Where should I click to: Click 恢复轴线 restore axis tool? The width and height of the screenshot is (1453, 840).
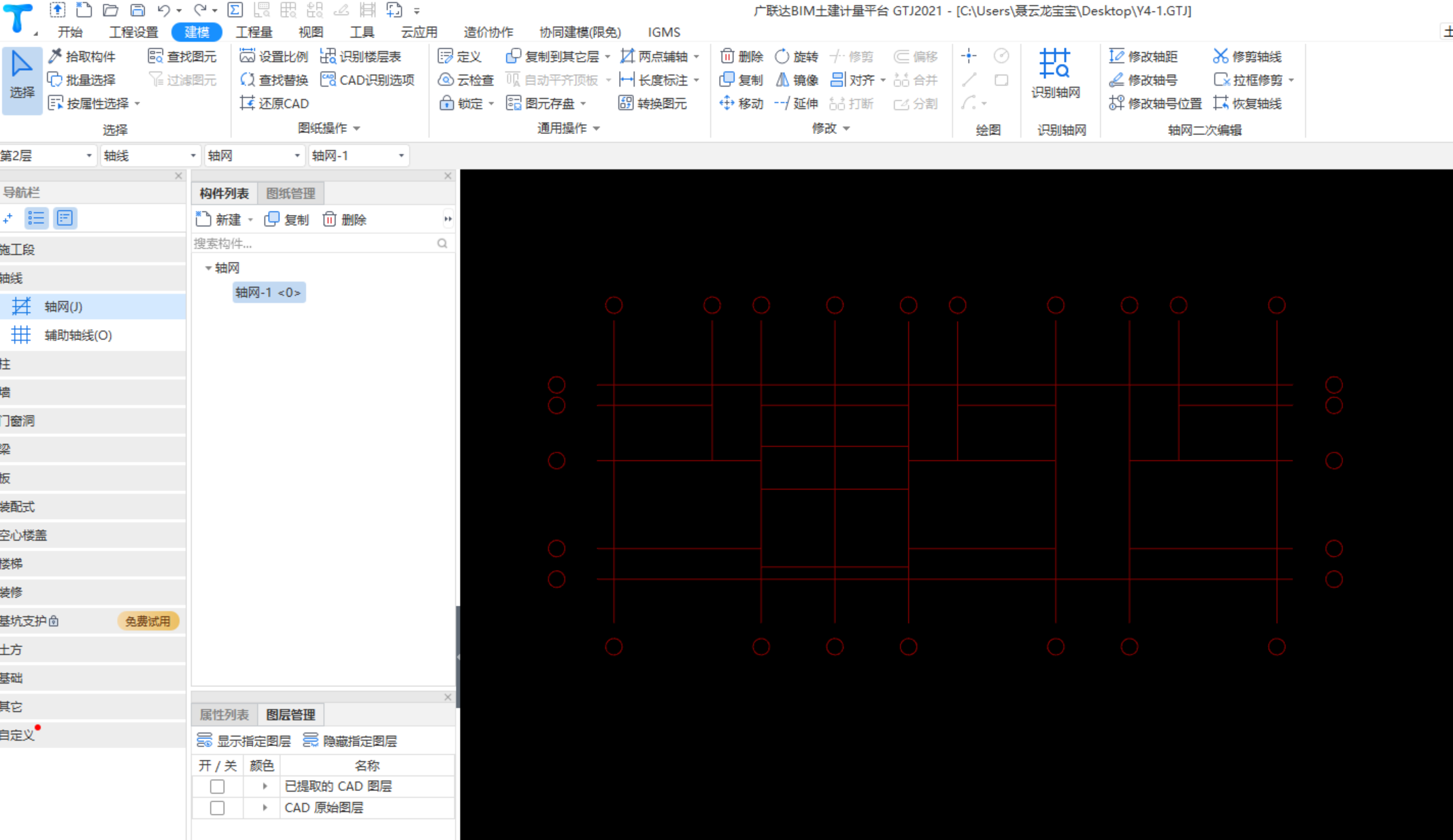pyautogui.click(x=1248, y=103)
